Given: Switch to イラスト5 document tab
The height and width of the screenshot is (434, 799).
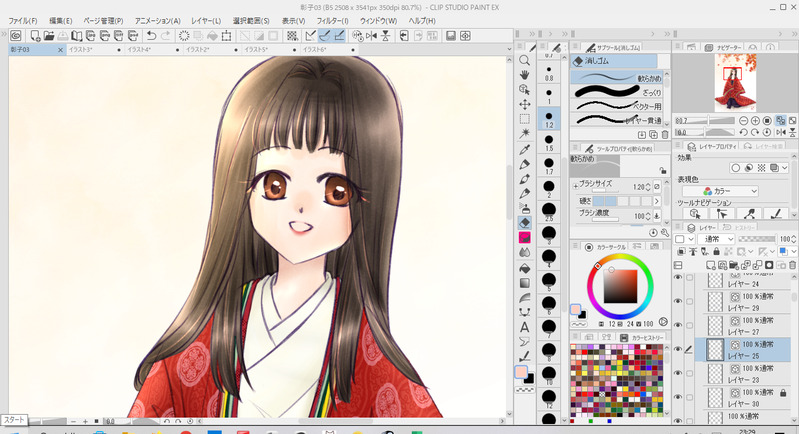Looking at the screenshot, I should click(x=271, y=49).
